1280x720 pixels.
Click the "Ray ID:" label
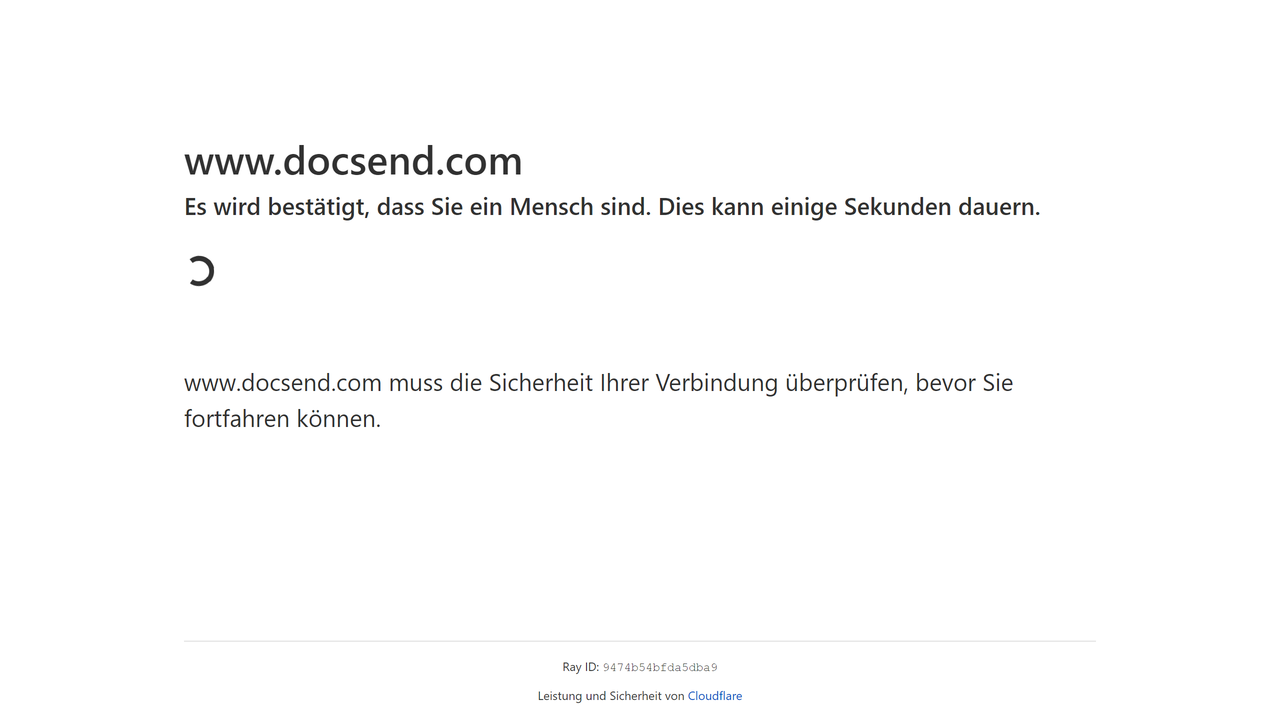pyautogui.click(x=580, y=667)
